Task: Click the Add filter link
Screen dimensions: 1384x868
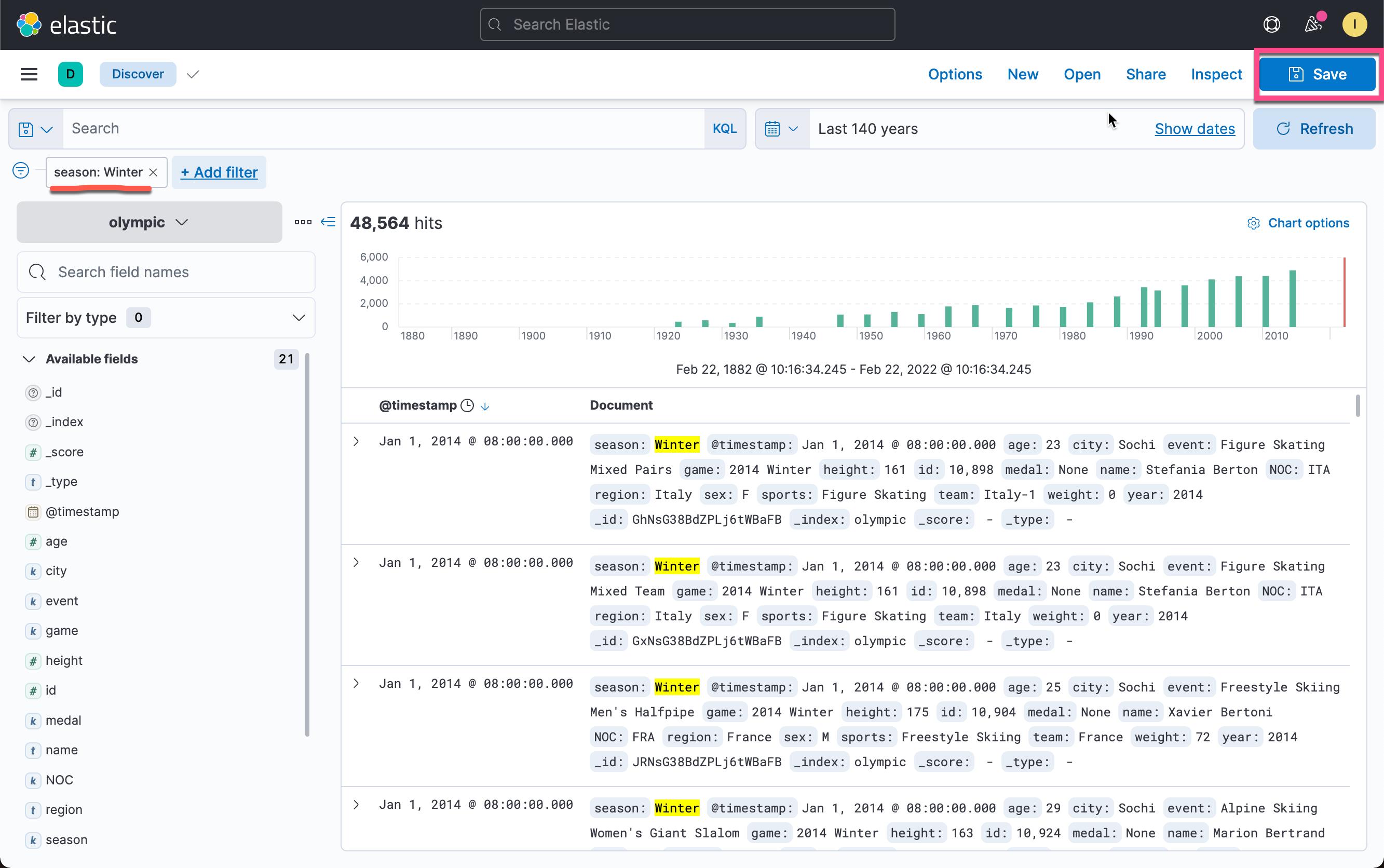Action: (219, 172)
